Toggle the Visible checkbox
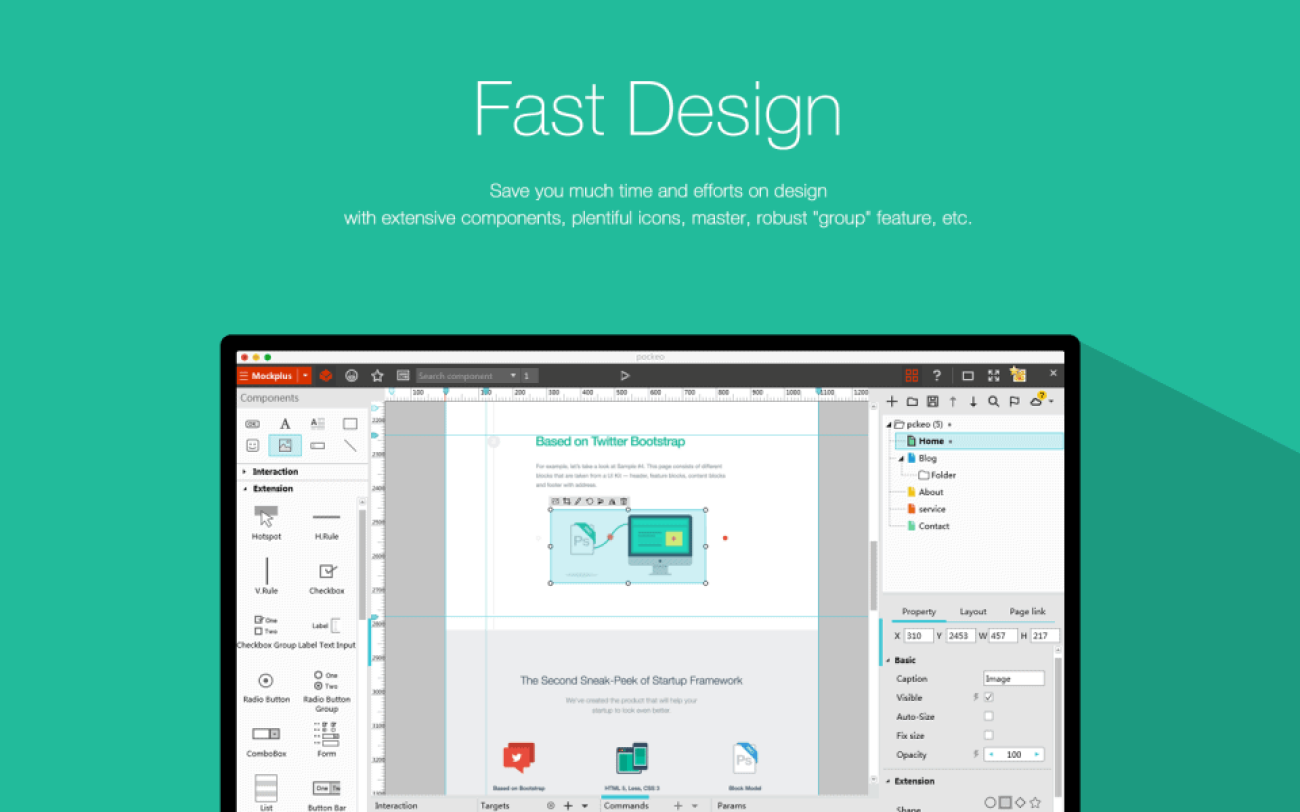Viewport: 1300px width, 812px height. pyautogui.click(x=989, y=697)
